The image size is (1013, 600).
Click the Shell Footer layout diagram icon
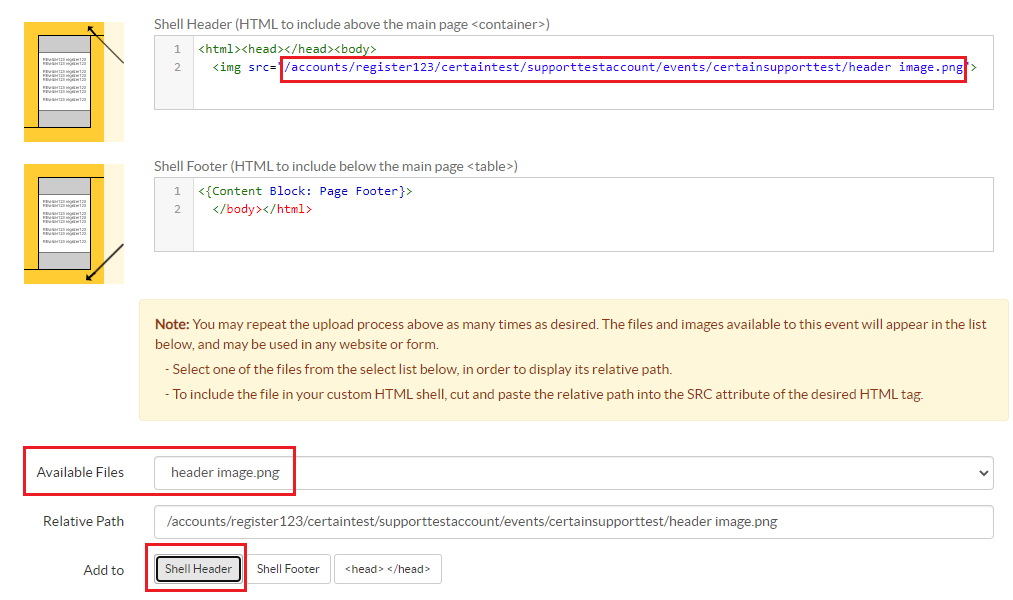click(x=74, y=223)
